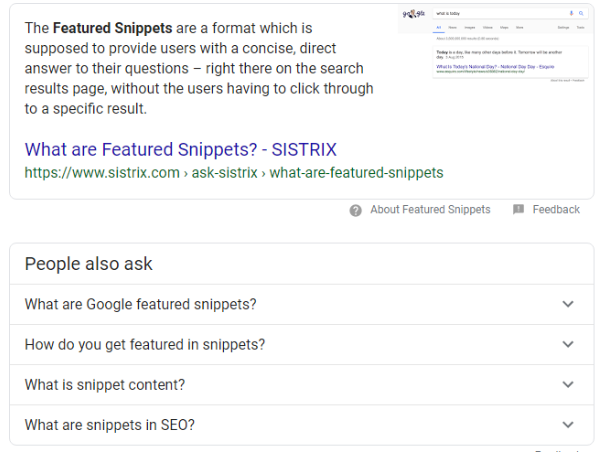
Task: Expand "What is snippet content?" chevron
Action: (x=568, y=385)
